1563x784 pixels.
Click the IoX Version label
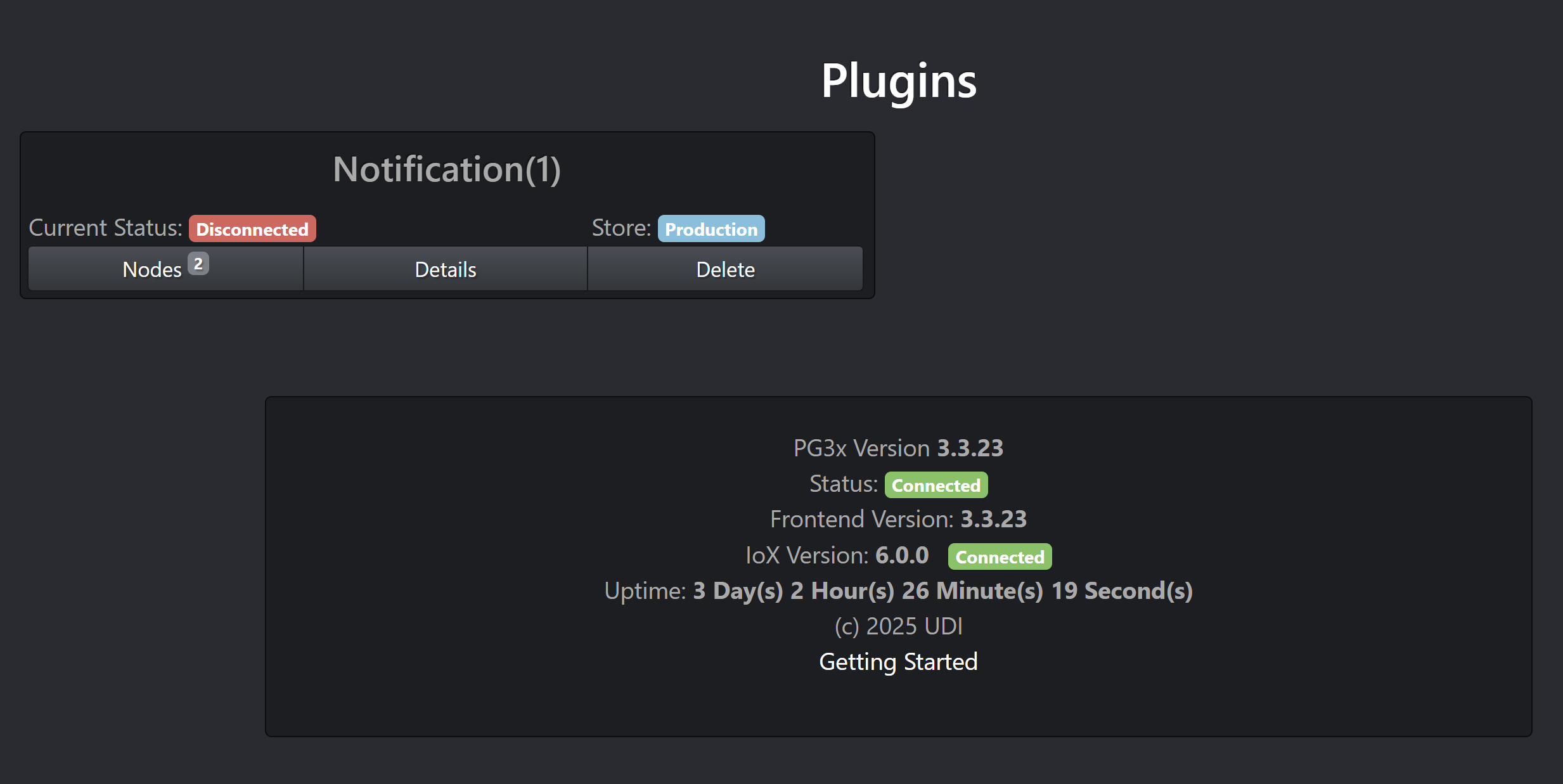coord(806,555)
